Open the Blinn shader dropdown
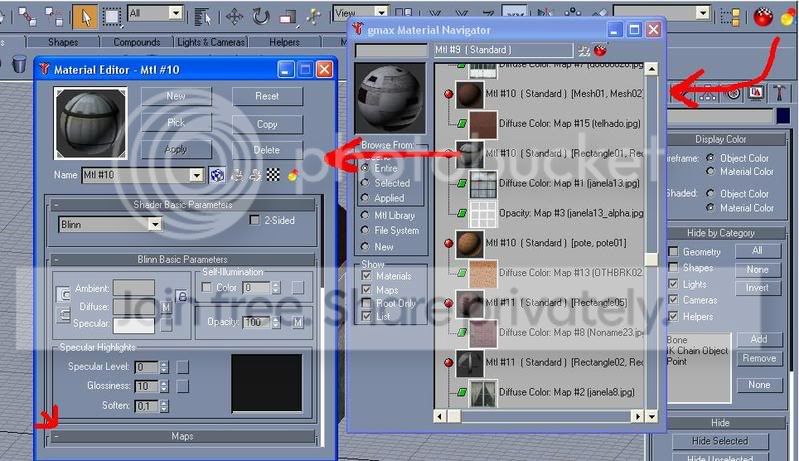799x461 pixels. (x=110, y=224)
